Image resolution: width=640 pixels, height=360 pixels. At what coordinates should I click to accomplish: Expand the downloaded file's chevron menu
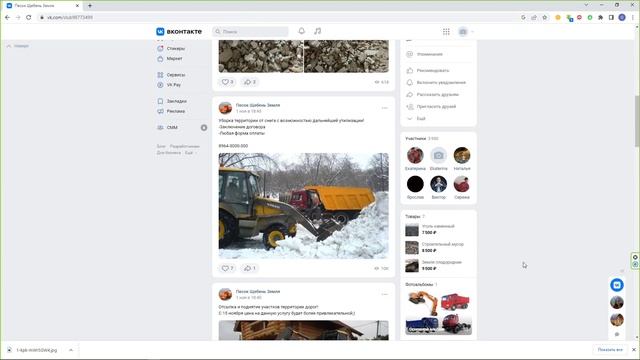coord(71,350)
